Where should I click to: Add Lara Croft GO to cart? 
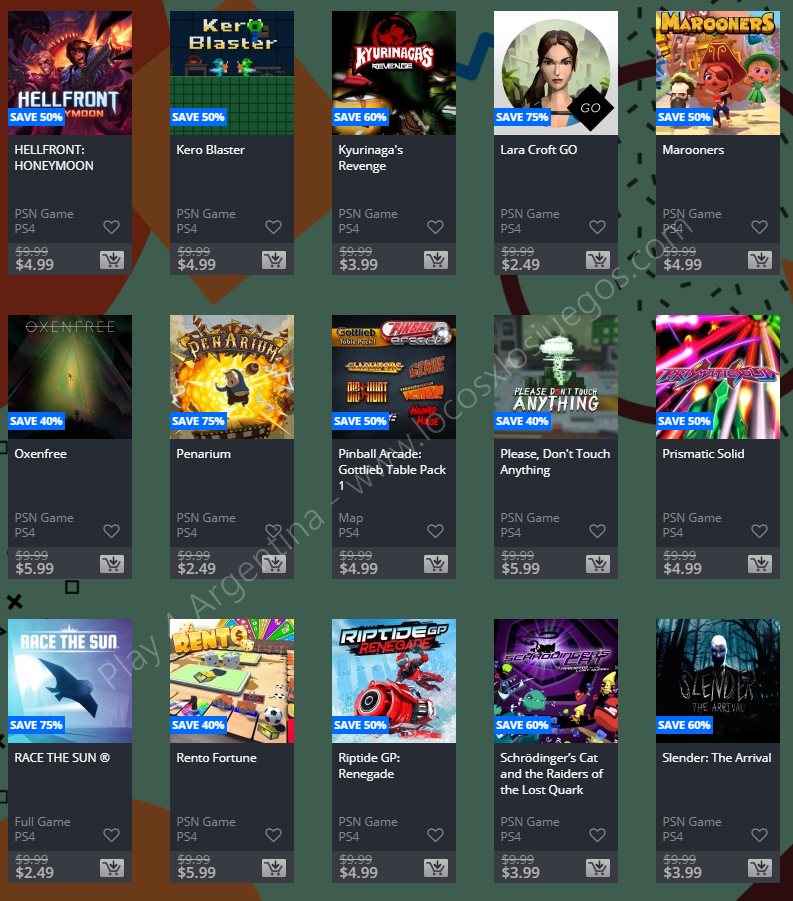point(597,261)
